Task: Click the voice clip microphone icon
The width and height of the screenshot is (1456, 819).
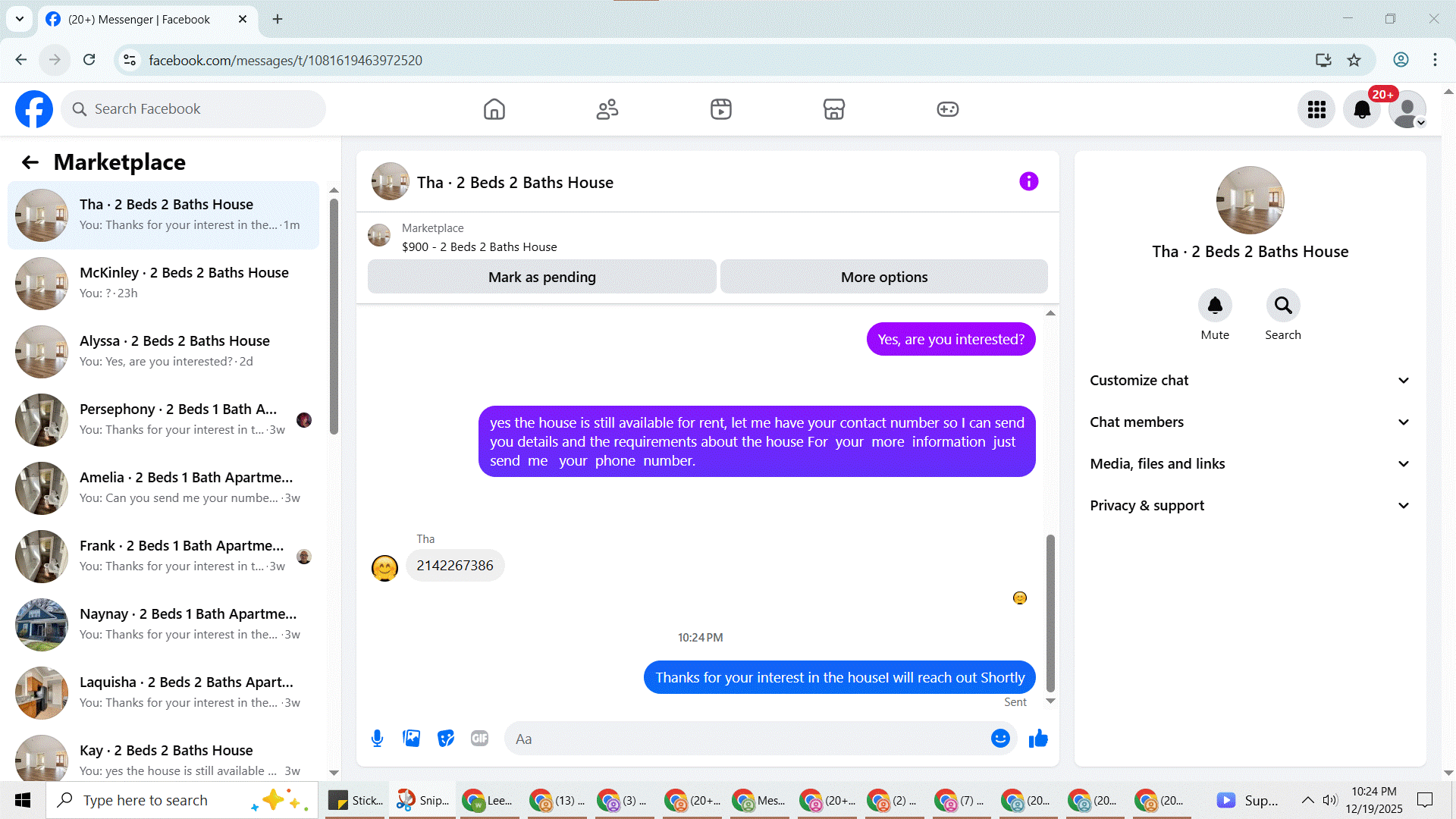Action: point(377,739)
